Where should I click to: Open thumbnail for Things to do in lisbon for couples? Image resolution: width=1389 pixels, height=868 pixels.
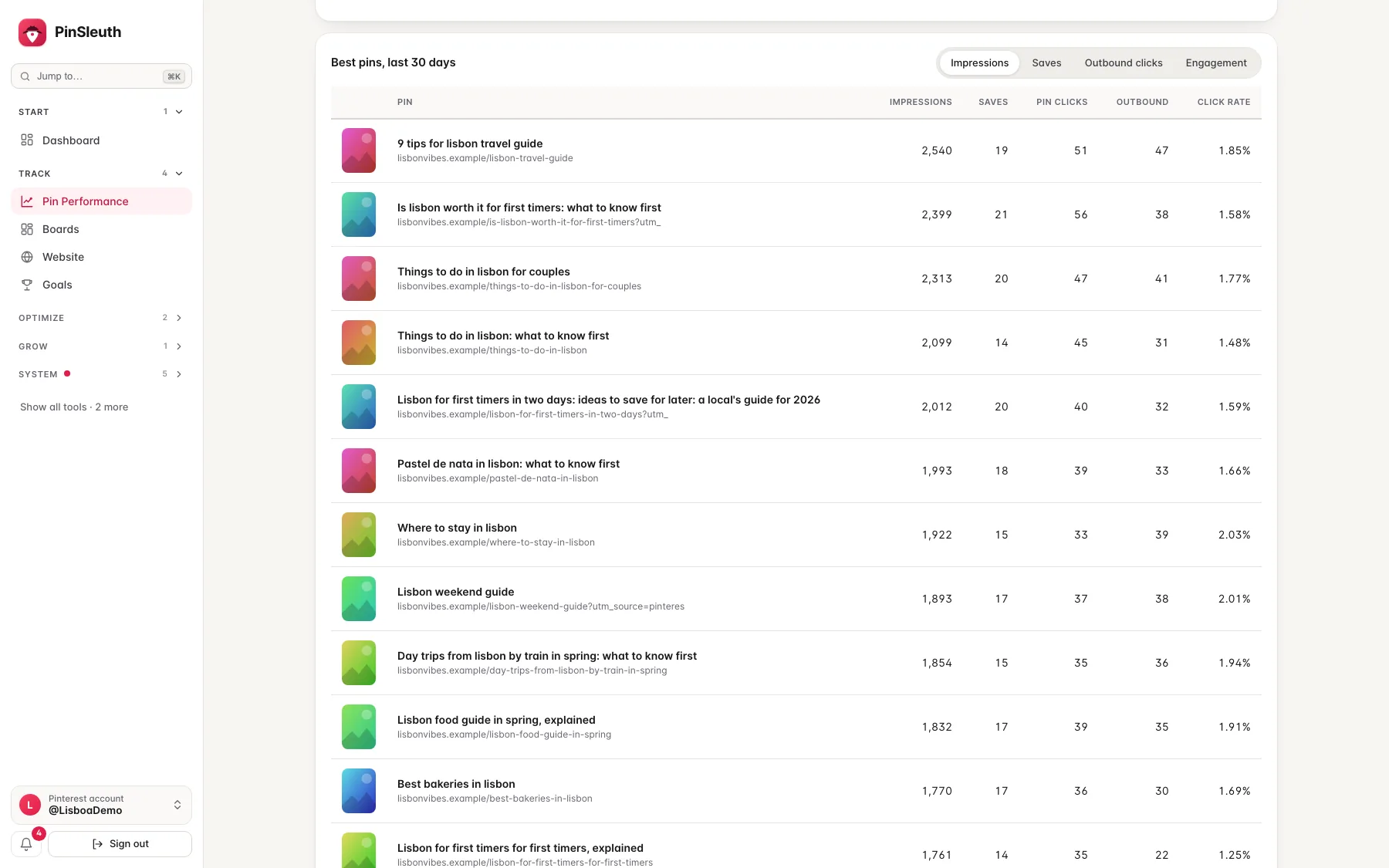359,279
